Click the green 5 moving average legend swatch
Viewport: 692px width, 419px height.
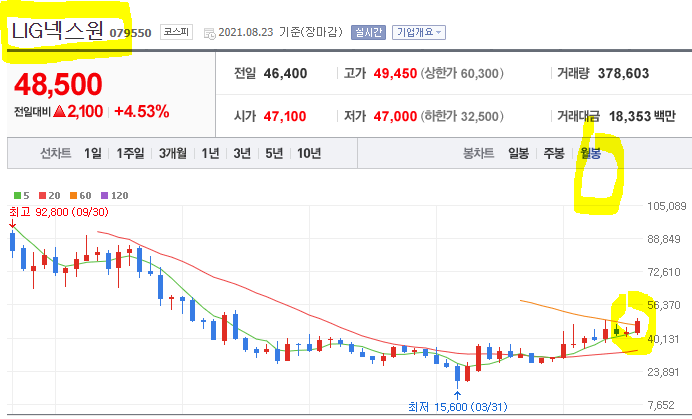coord(18,196)
